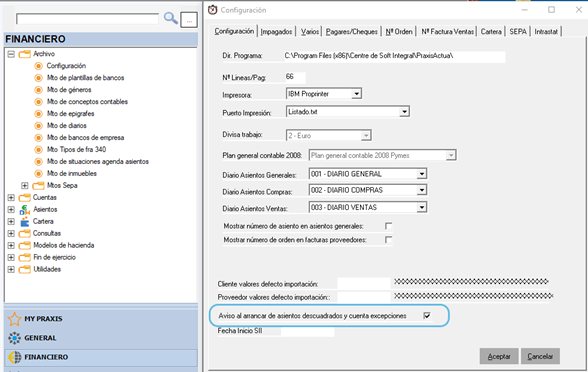
Task: Click the bullet icon beside Mto de conceptos contables
Action: (x=38, y=102)
